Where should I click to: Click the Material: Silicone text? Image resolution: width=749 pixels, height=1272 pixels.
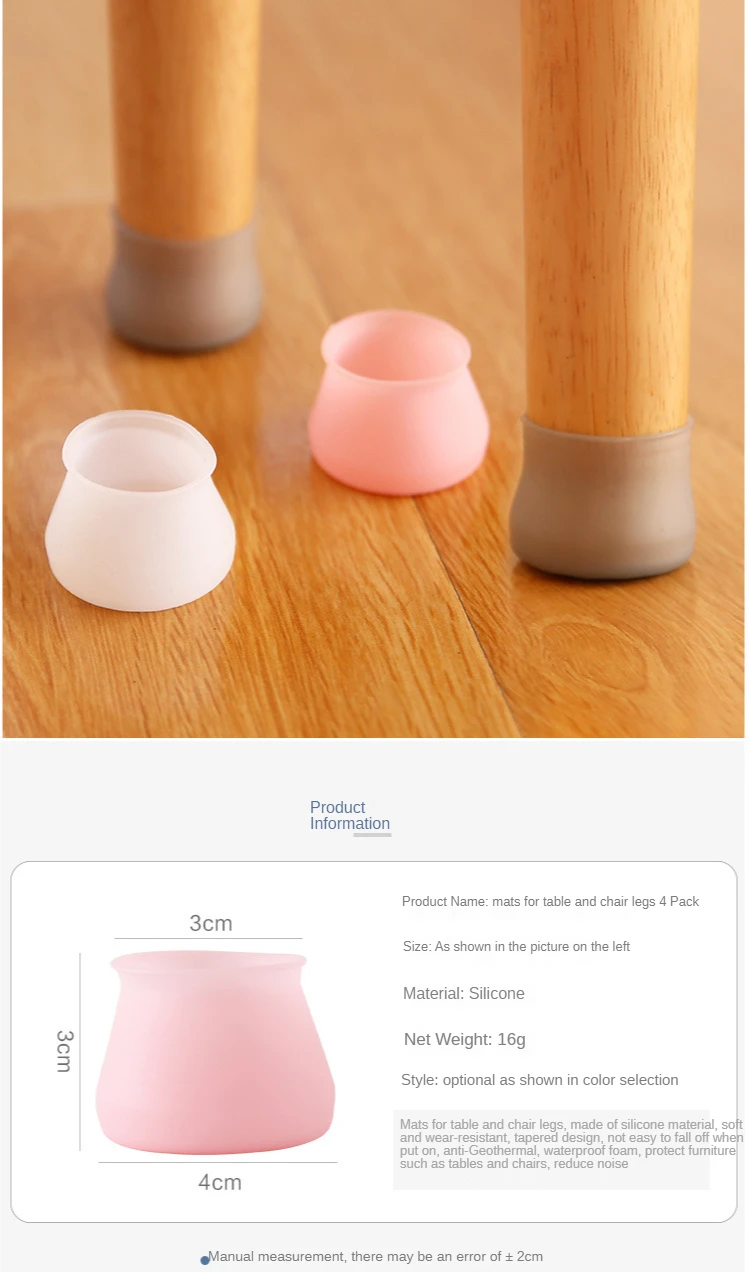pyautogui.click(x=463, y=993)
